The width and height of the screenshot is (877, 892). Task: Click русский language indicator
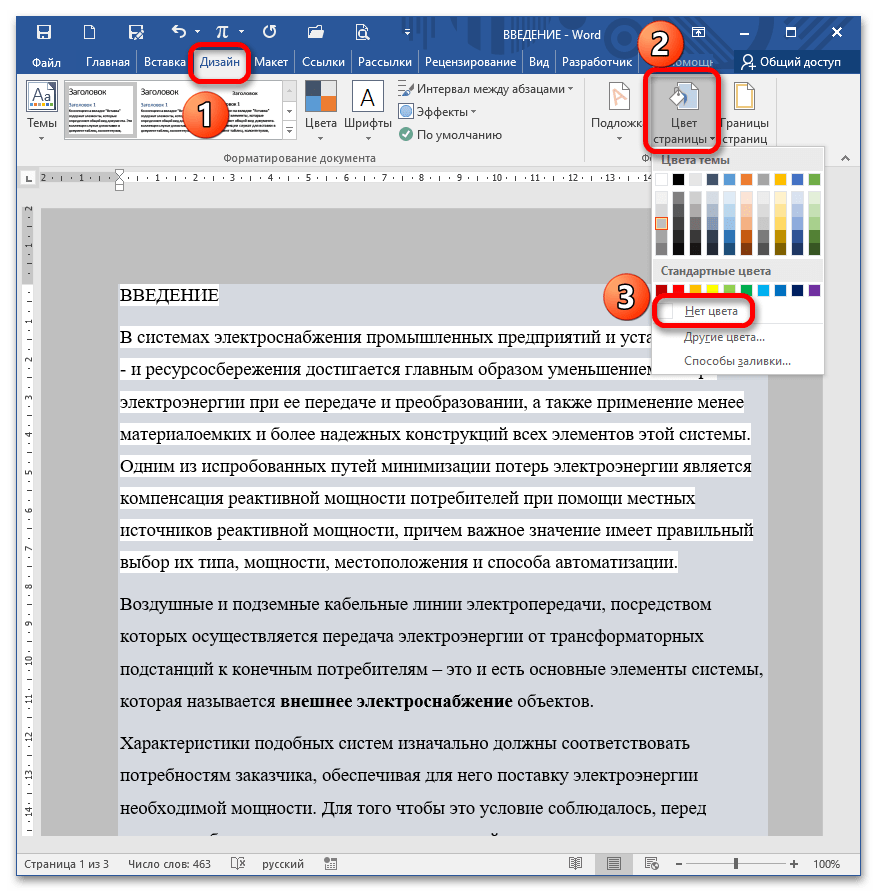coord(283,864)
